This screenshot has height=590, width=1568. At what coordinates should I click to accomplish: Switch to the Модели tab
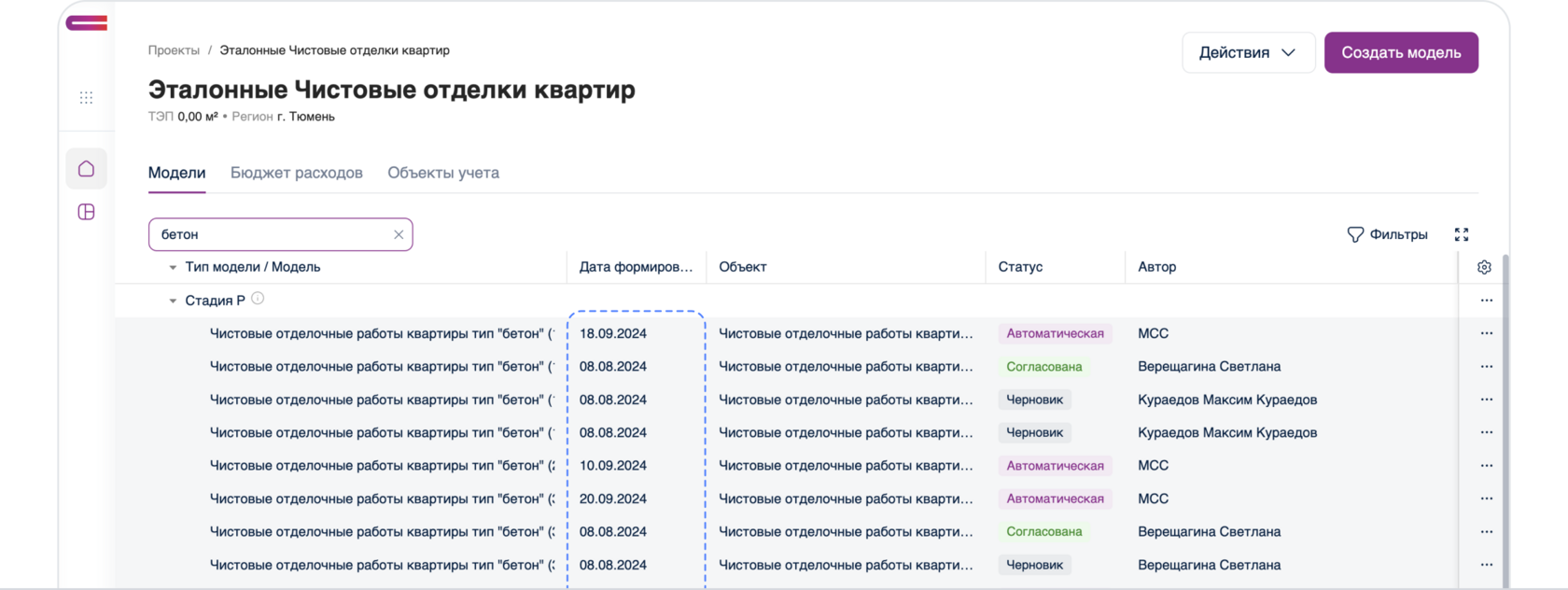[176, 173]
